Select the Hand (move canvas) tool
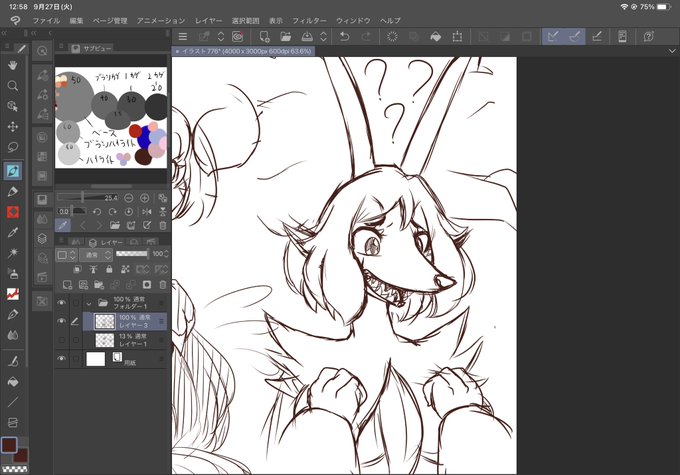Image resolution: width=680 pixels, height=475 pixels. [13, 65]
